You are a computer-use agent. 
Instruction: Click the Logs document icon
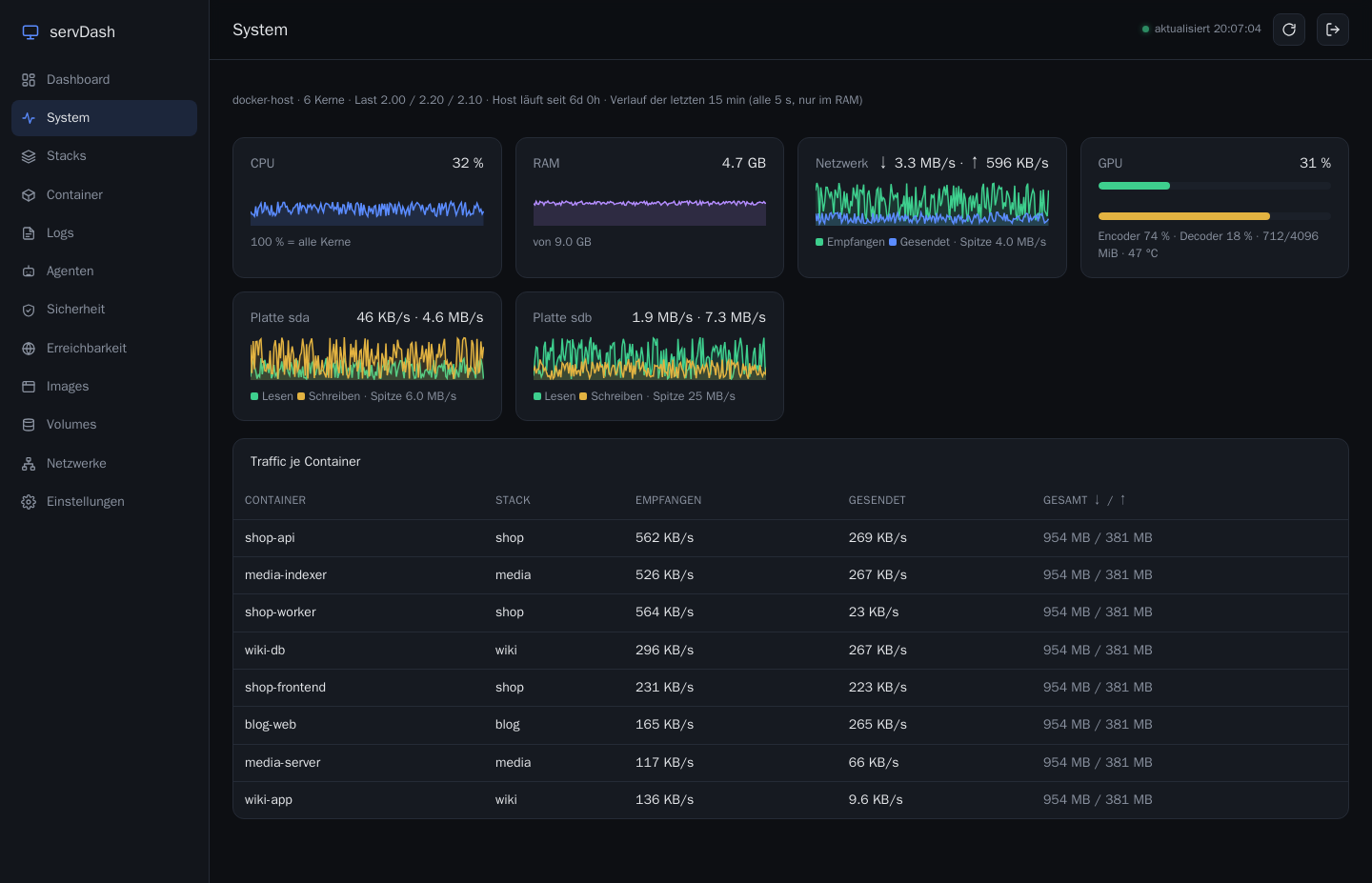[29, 233]
